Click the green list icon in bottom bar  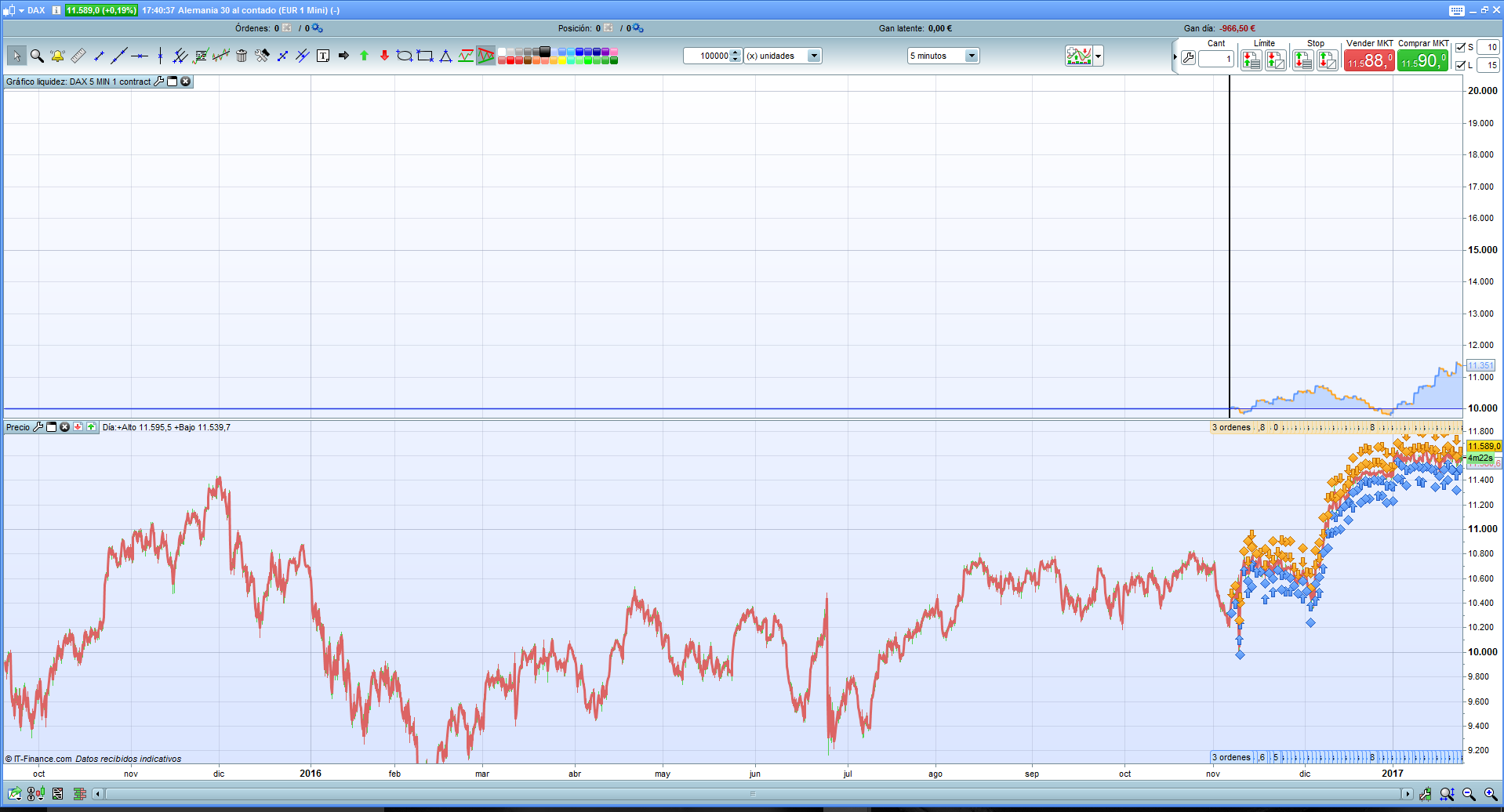(x=79, y=794)
